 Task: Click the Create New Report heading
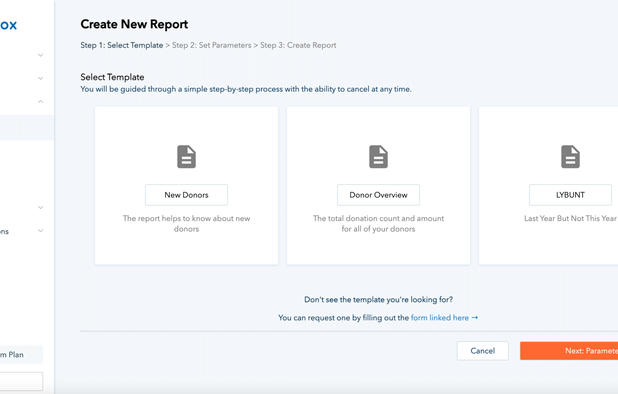click(134, 24)
